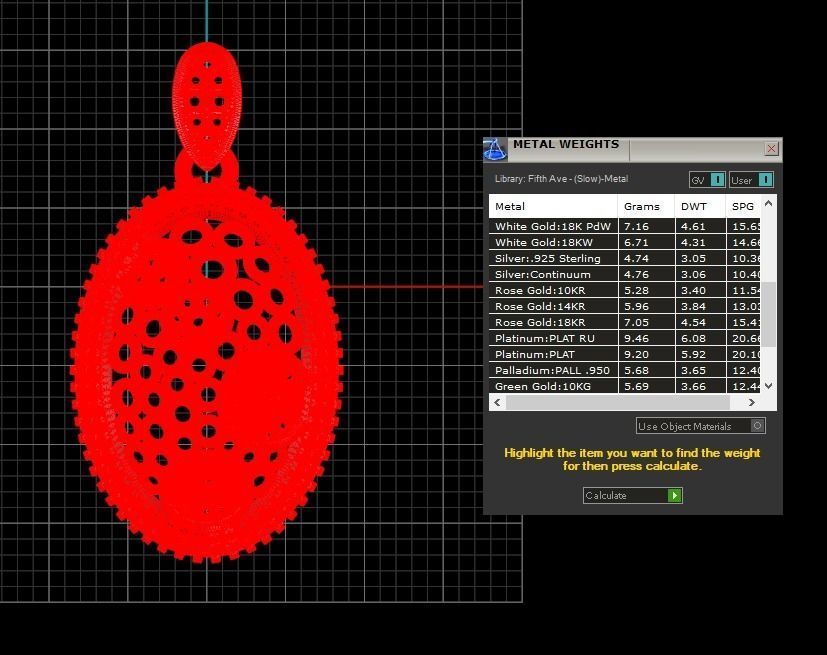Screen dimensions: 827x655
Task: Click the horizontal scrollbar thumb
Action: [x=618, y=402]
